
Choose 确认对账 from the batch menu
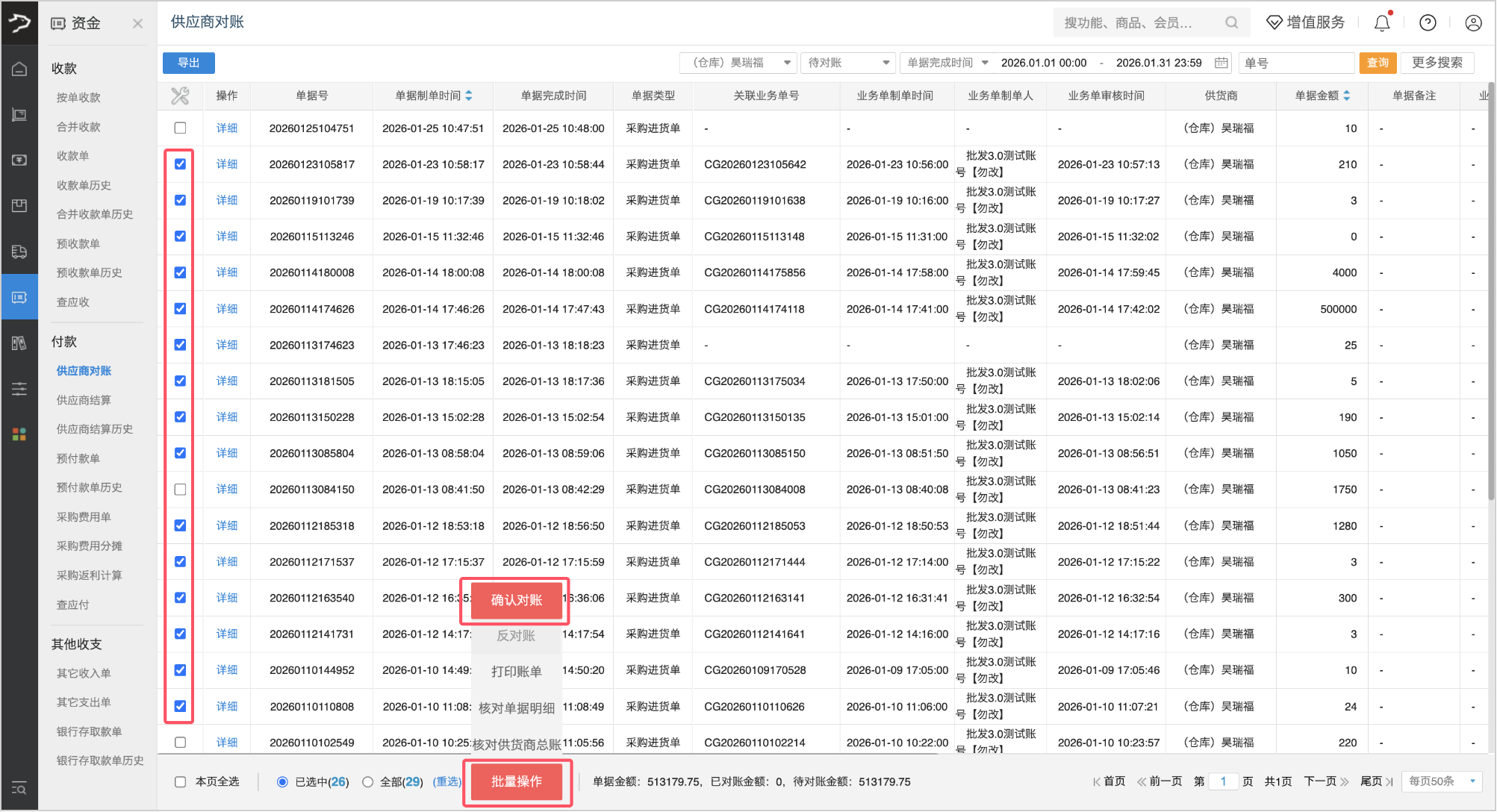515,600
